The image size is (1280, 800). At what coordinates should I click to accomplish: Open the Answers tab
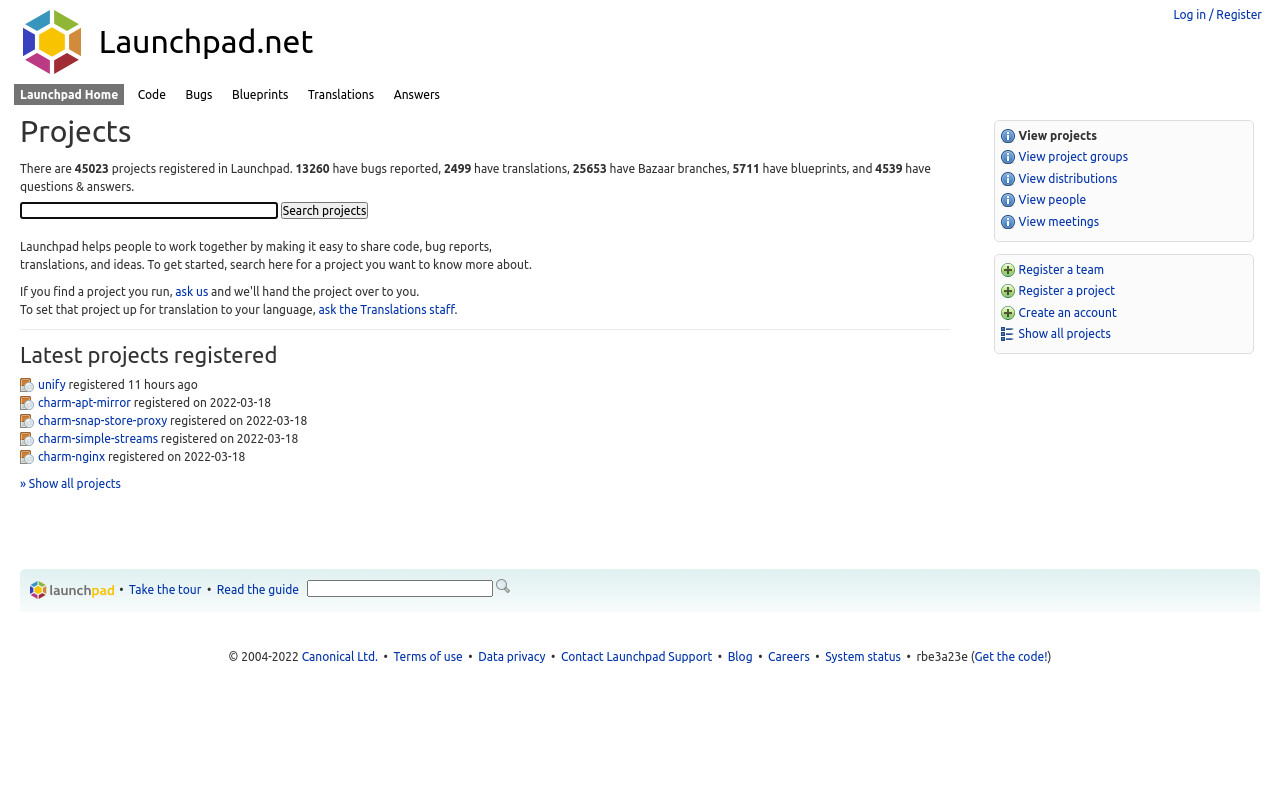click(417, 95)
